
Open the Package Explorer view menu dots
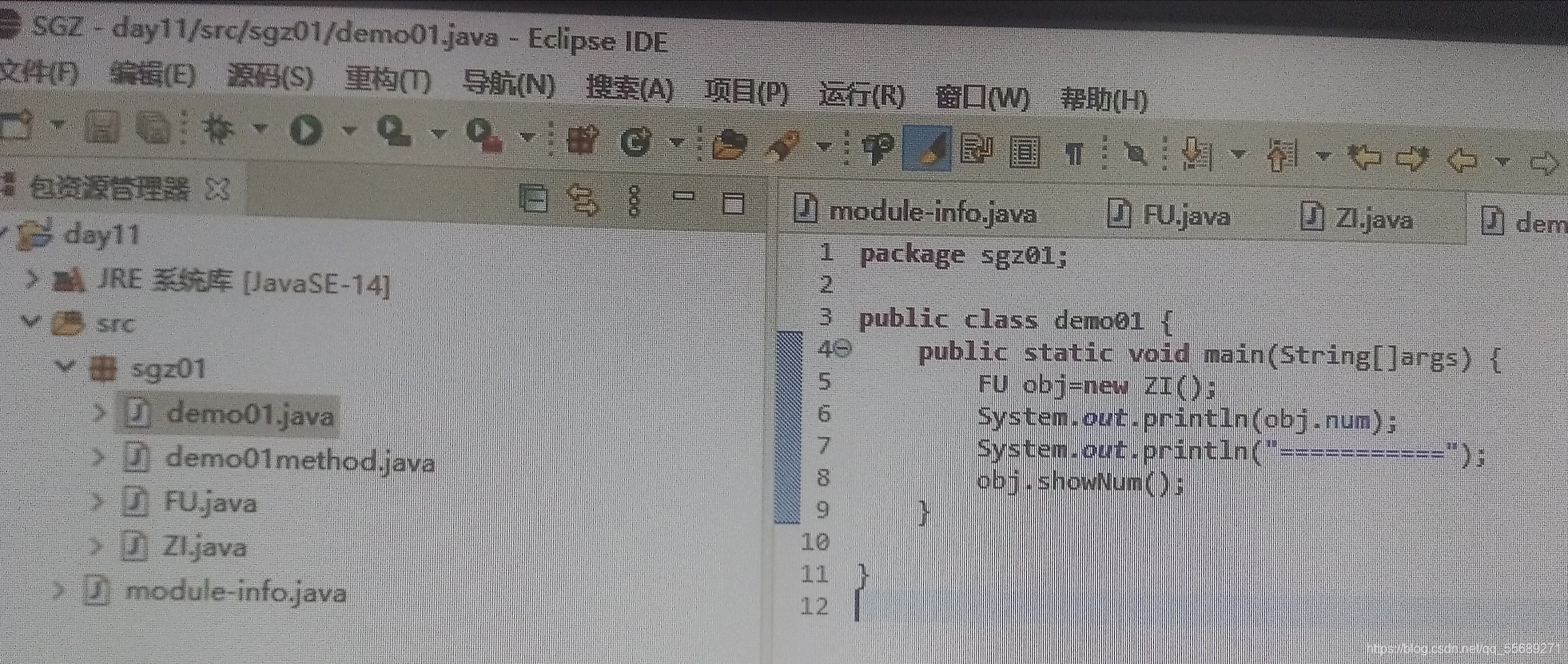[x=635, y=201]
